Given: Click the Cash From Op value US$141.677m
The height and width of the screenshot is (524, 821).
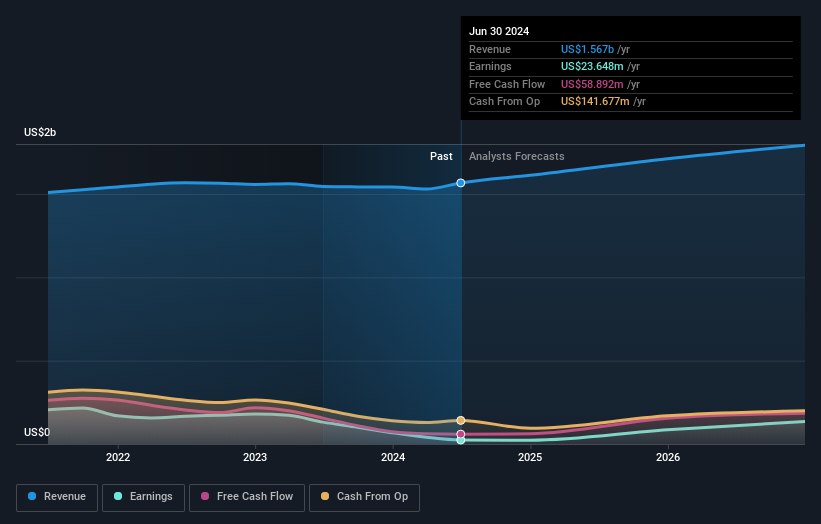Looking at the screenshot, I should coord(595,102).
